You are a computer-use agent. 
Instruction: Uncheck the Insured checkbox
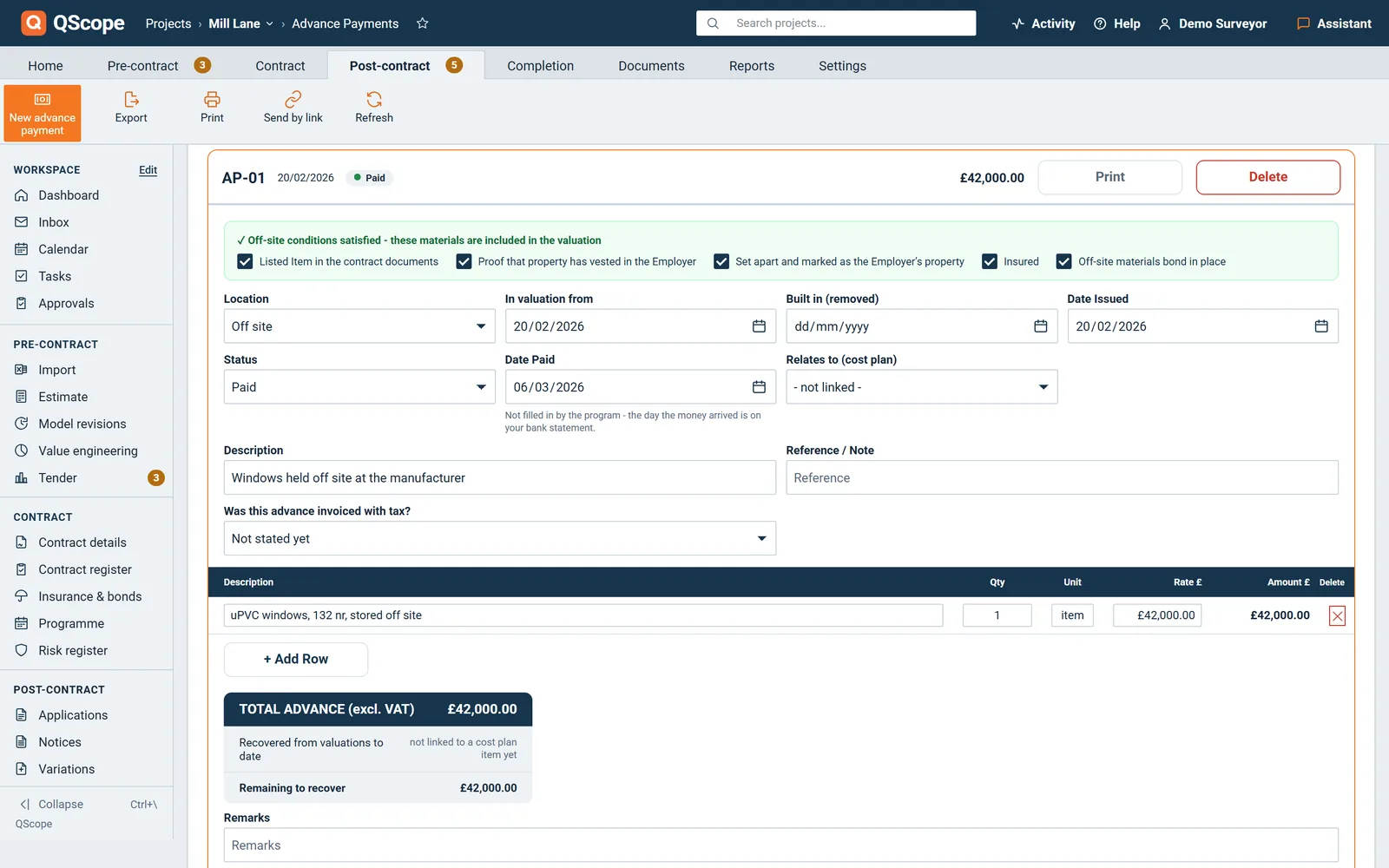[990, 261]
